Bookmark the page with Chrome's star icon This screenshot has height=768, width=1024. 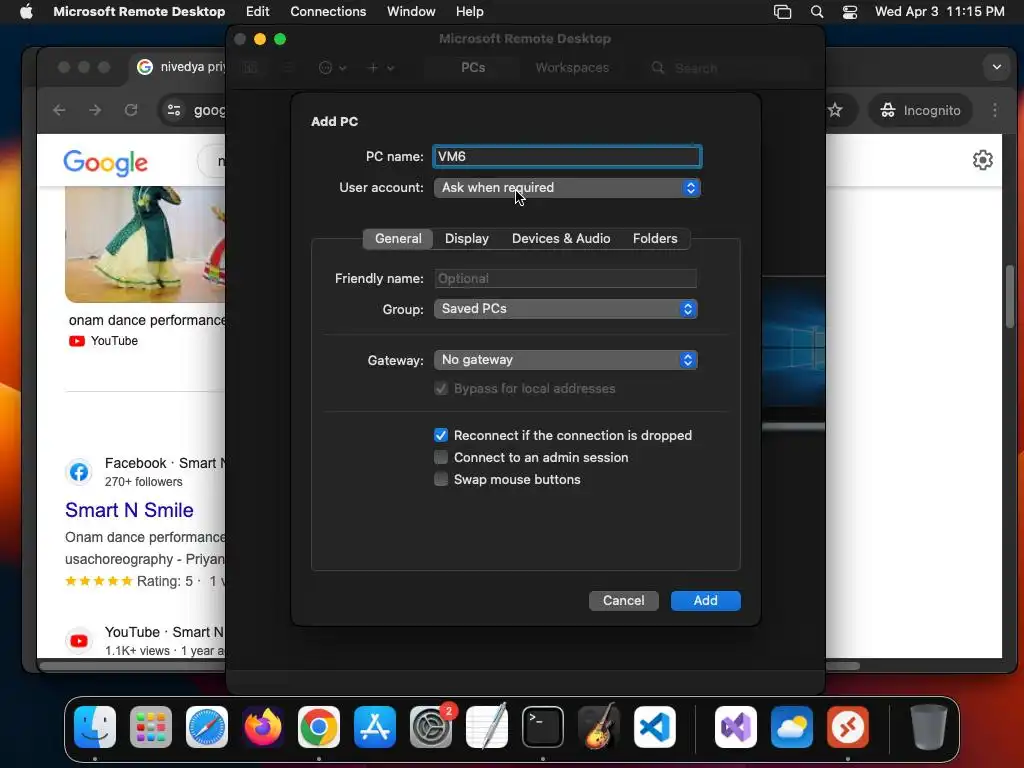835,110
